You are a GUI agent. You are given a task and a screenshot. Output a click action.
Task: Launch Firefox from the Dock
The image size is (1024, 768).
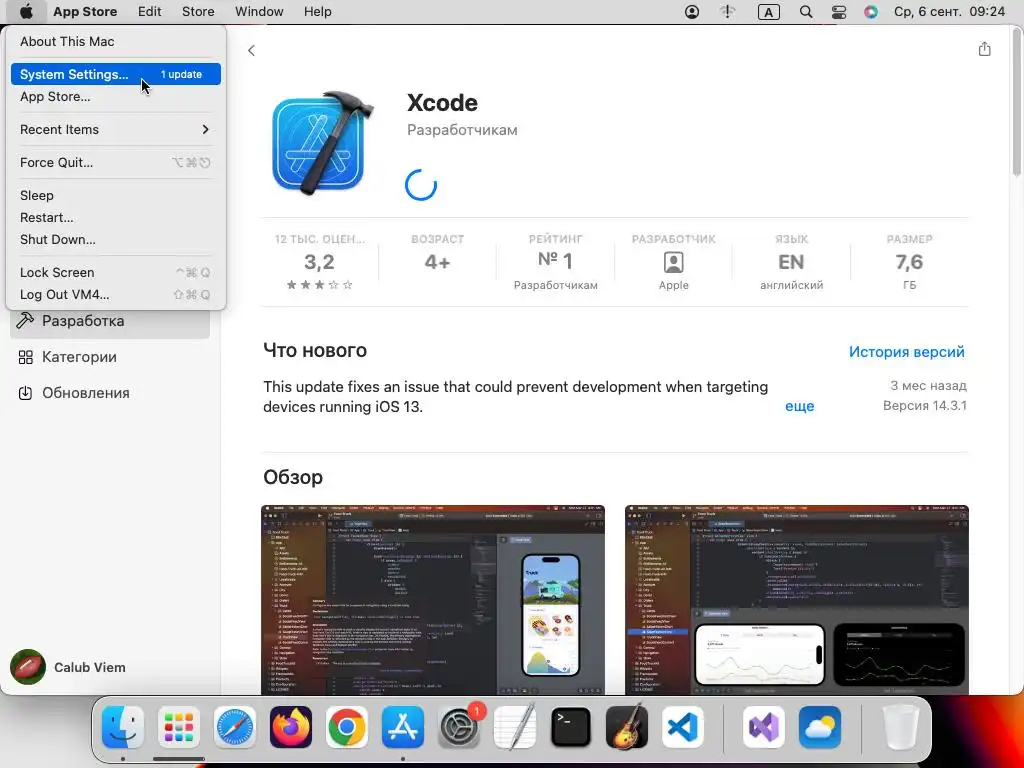click(291, 727)
